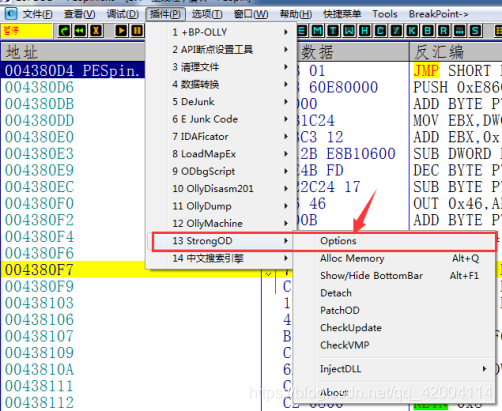Open the 窗口(W) menu
The height and width of the screenshot is (411, 502).
(251, 14)
